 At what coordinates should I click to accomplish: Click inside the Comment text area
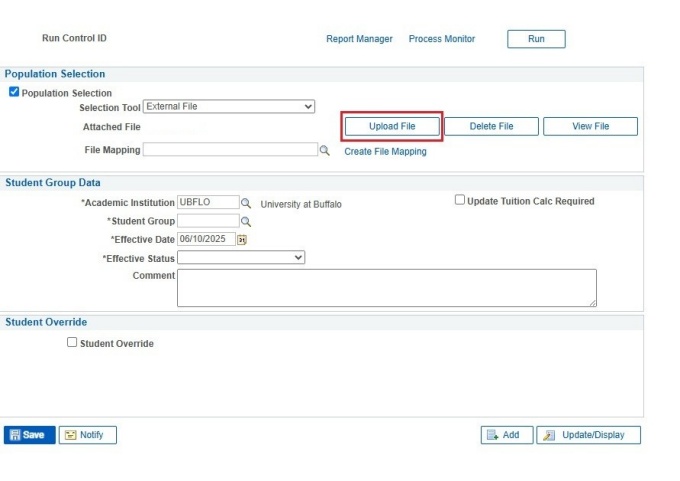pos(386,287)
